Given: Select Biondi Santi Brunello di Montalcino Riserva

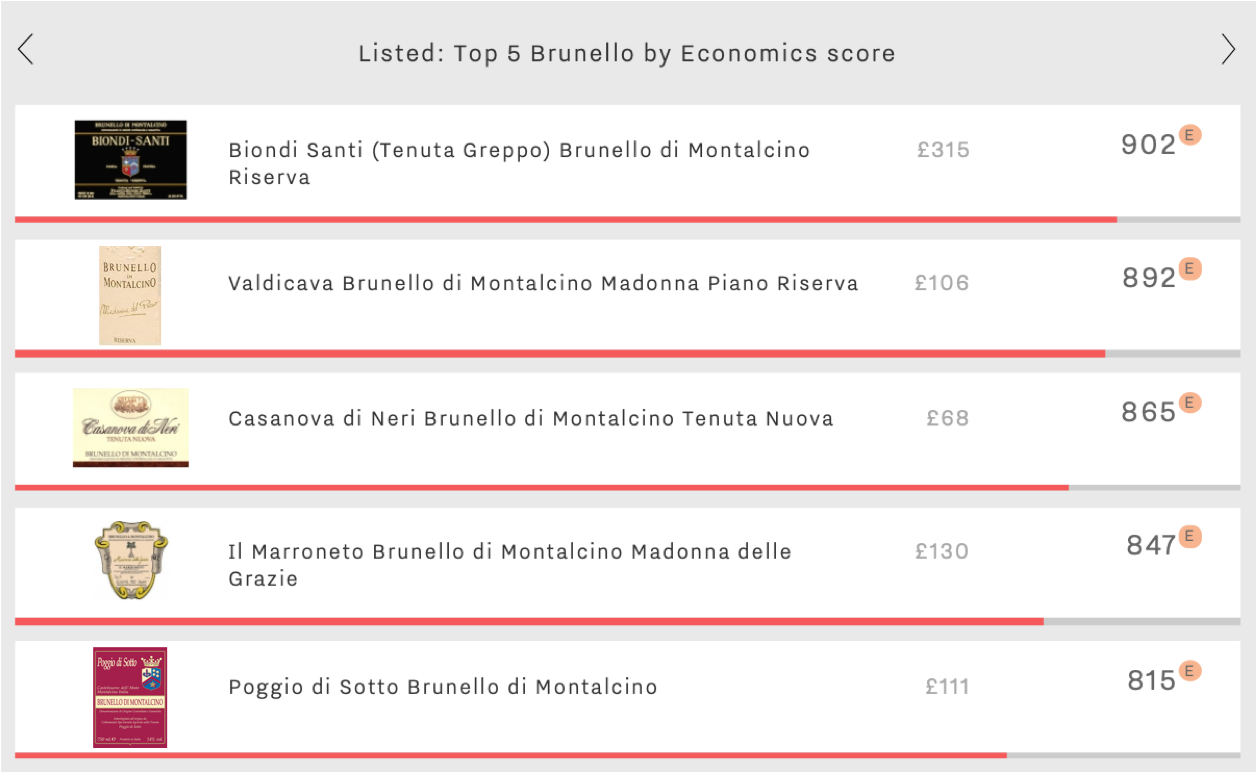Looking at the screenshot, I should 519,163.
